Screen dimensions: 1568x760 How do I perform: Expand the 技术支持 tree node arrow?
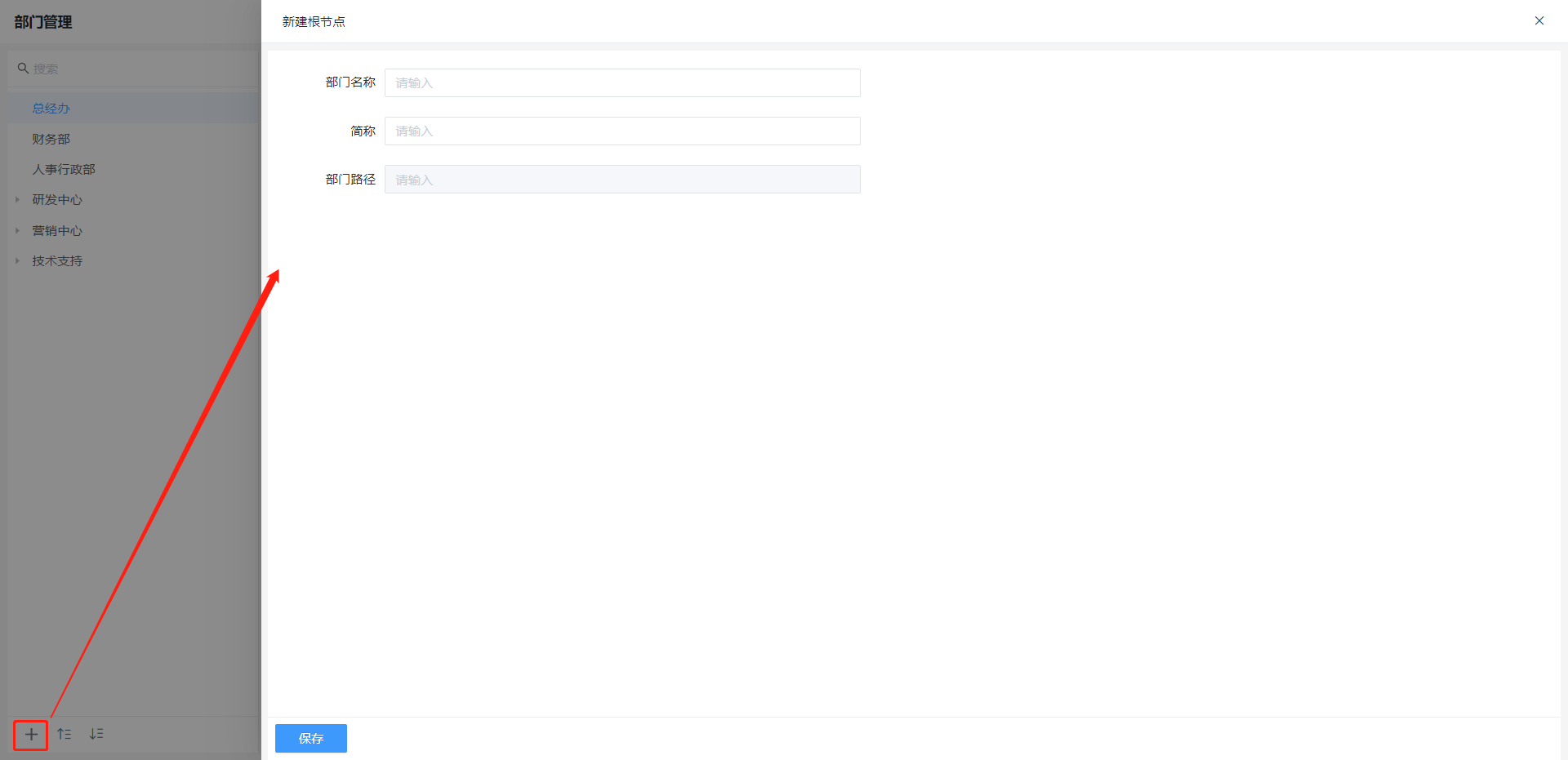17,261
